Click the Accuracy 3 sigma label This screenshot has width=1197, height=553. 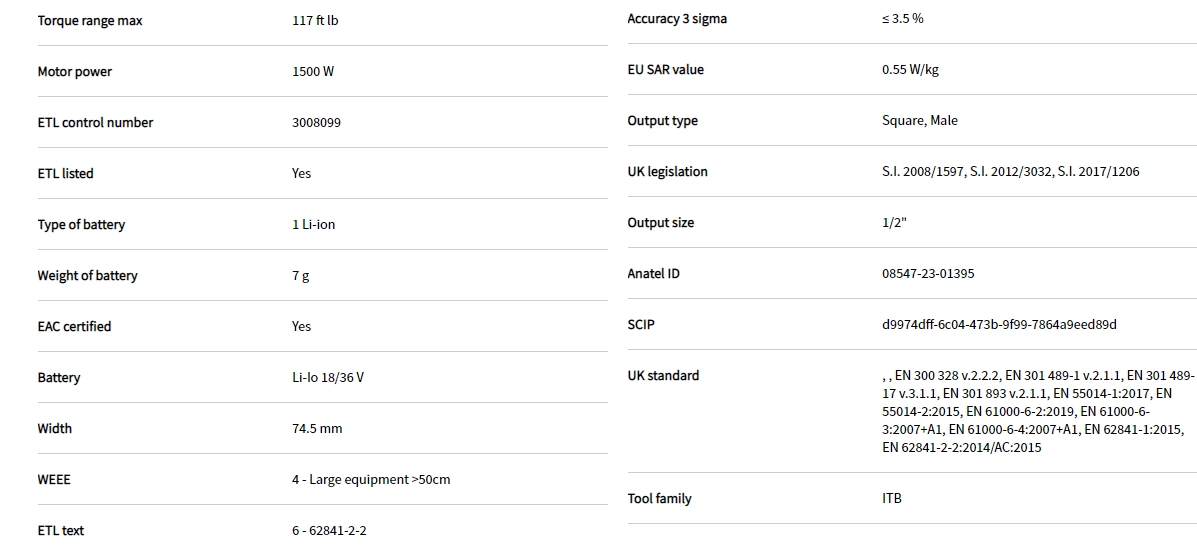tap(677, 19)
